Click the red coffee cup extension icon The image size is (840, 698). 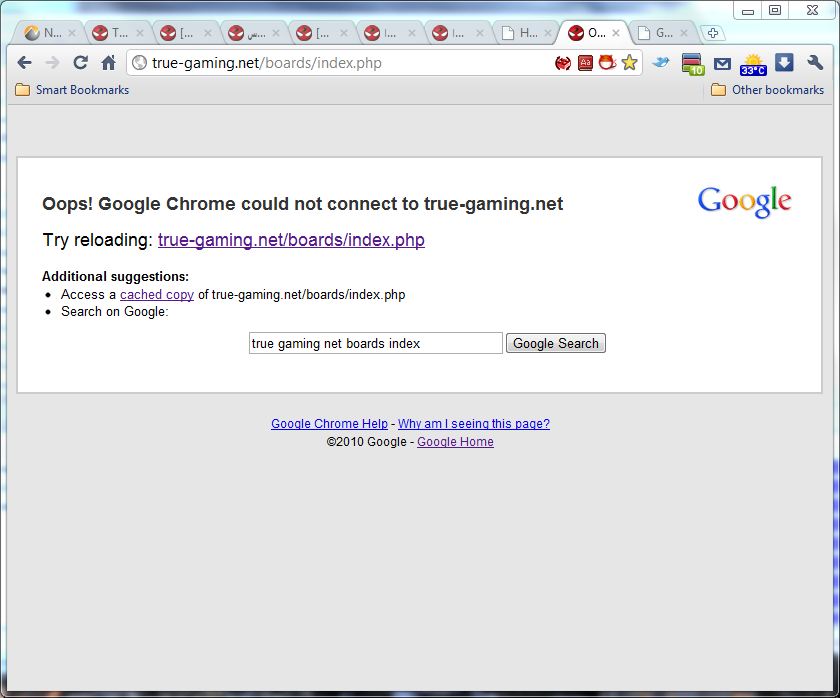(x=608, y=63)
